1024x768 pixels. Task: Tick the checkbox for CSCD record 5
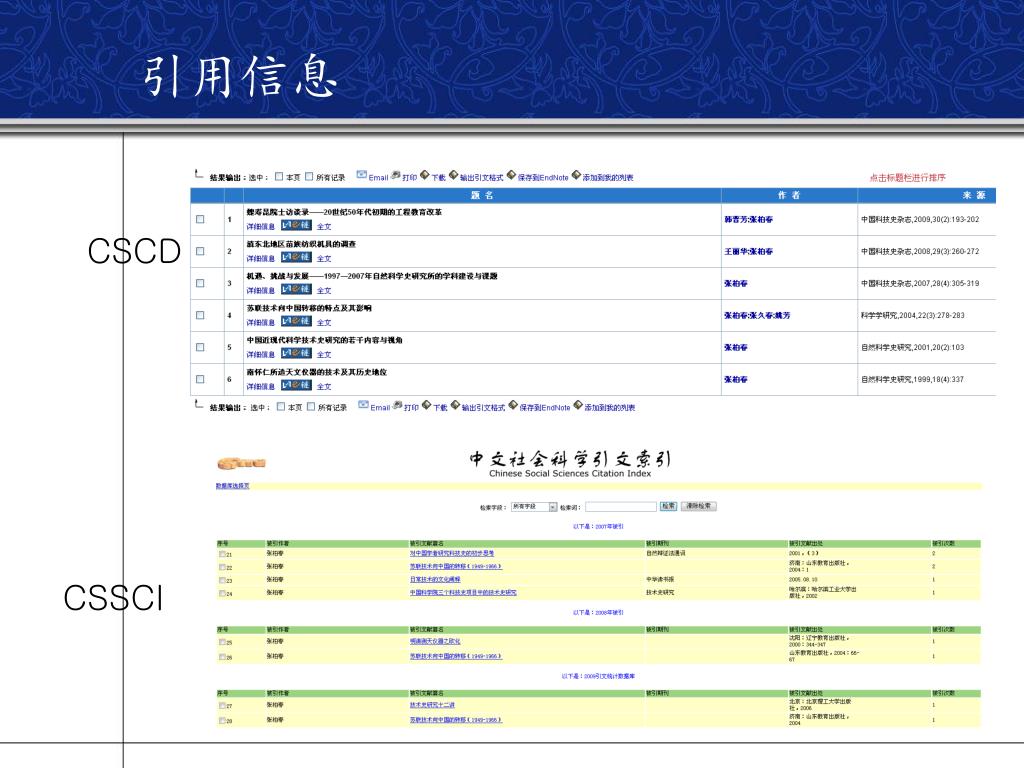200,347
